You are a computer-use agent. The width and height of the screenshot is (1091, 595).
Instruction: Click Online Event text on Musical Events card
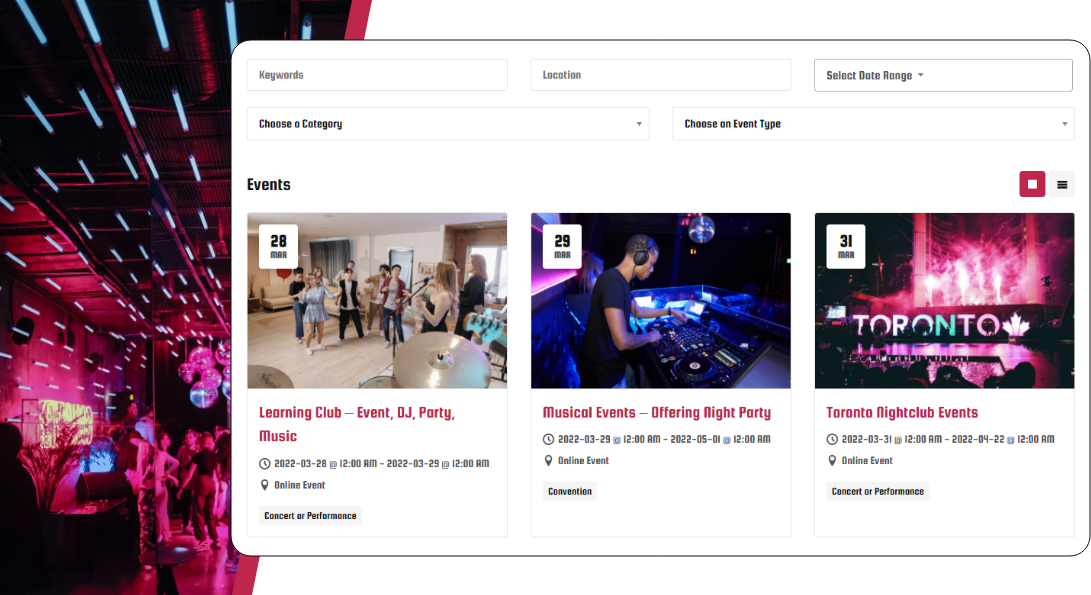coord(583,461)
